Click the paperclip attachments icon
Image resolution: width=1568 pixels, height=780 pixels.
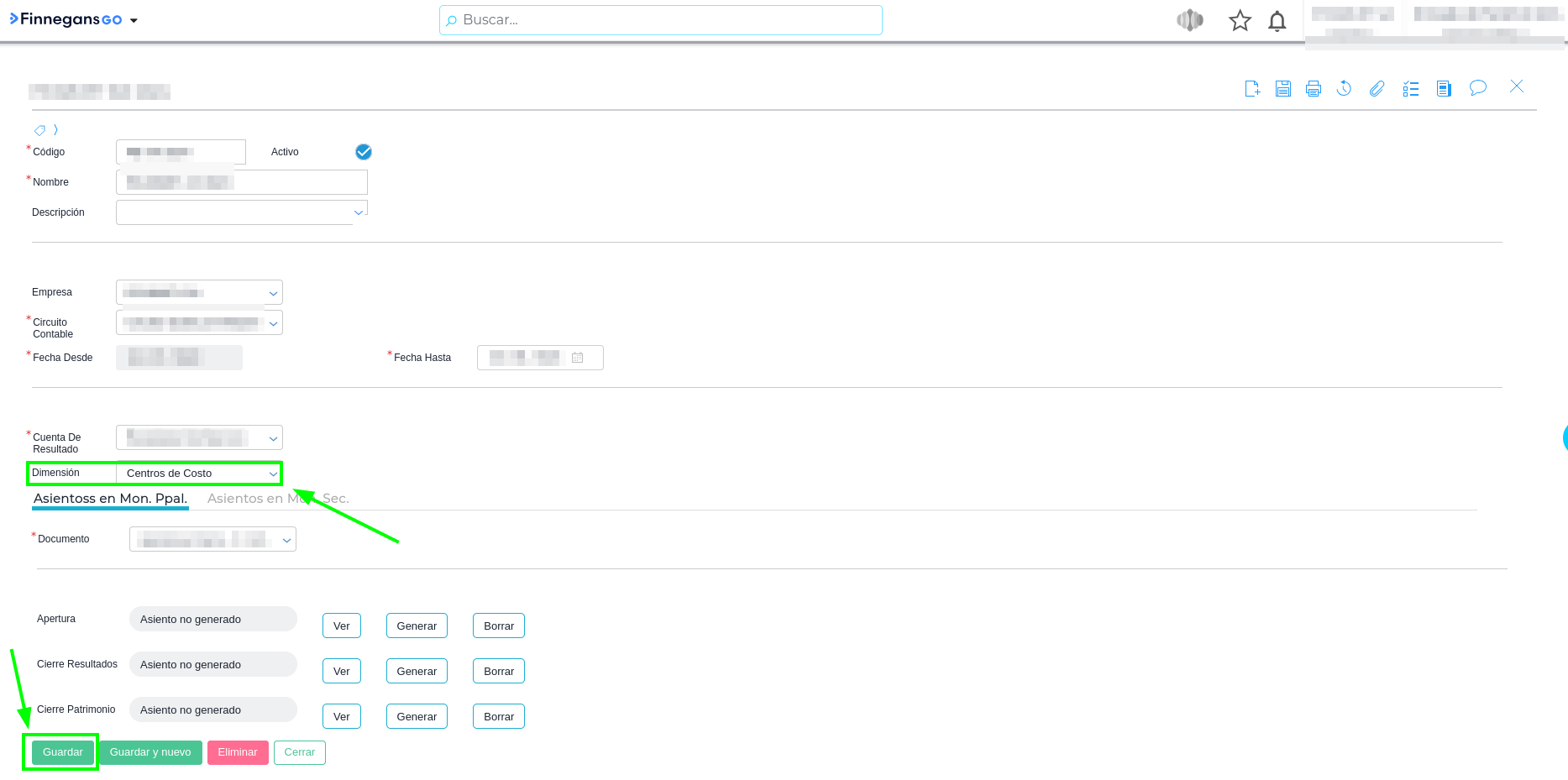1377,89
